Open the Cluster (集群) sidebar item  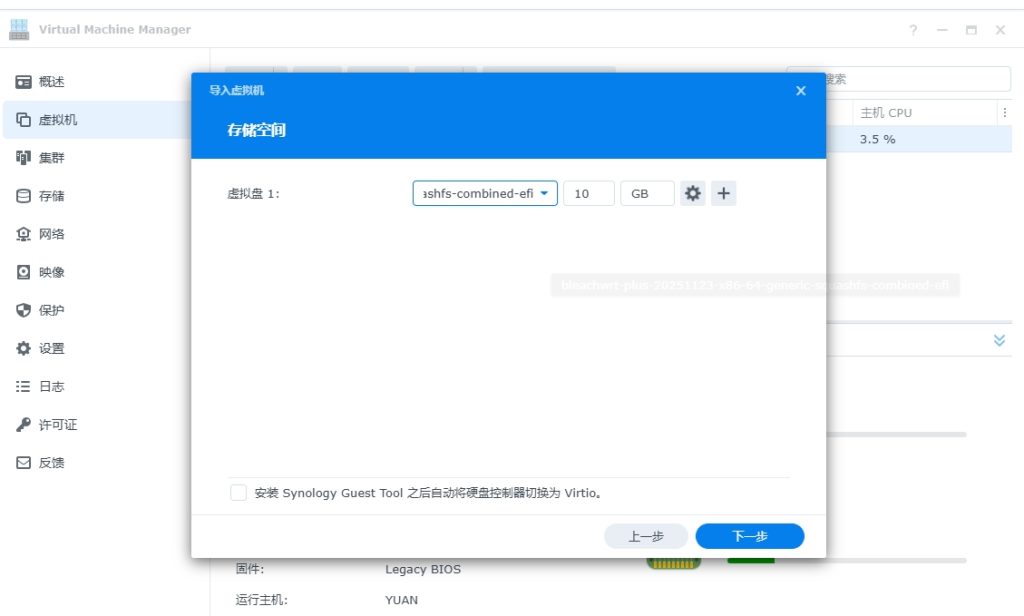point(24,158)
